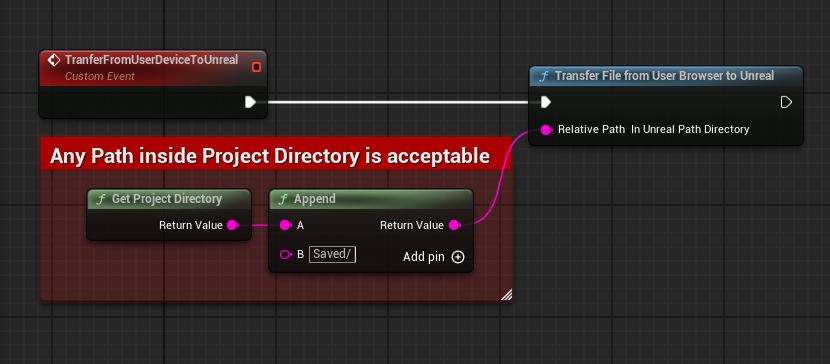Click the comment box resize handle corner
Image resolution: width=830 pixels, height=364 pixels.
coord(507,295)
